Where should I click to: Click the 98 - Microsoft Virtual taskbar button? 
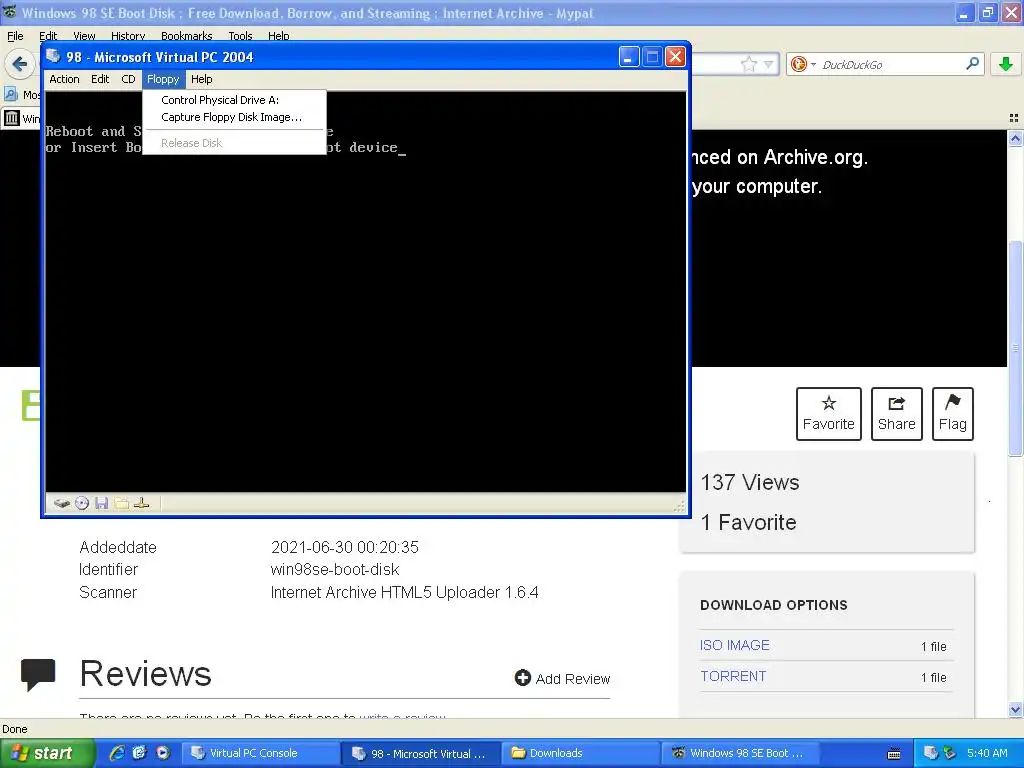[x=420, y=753]
